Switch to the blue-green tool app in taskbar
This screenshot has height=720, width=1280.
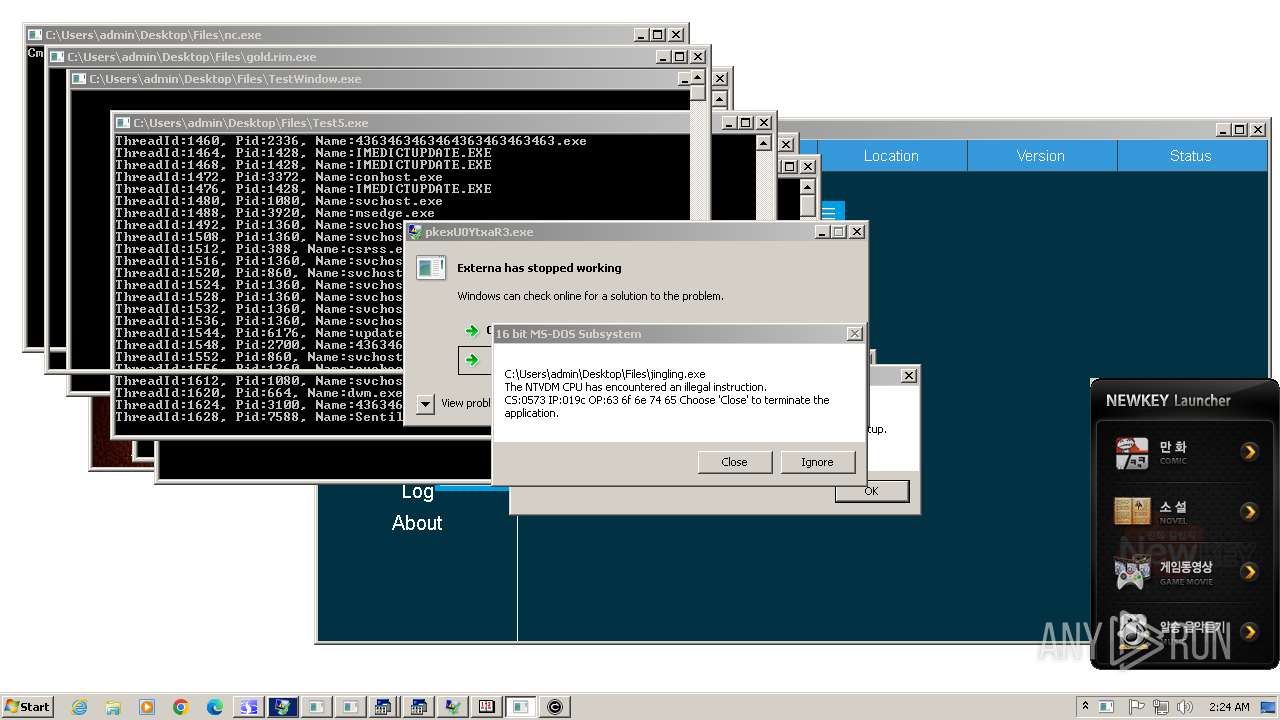click(x=453, y=707)
